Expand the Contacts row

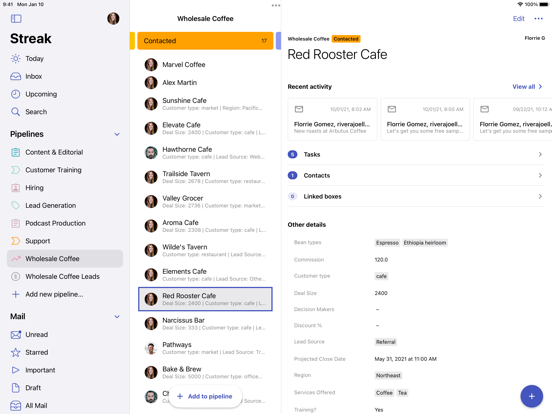pyautogui.click(x=416, y=175)
